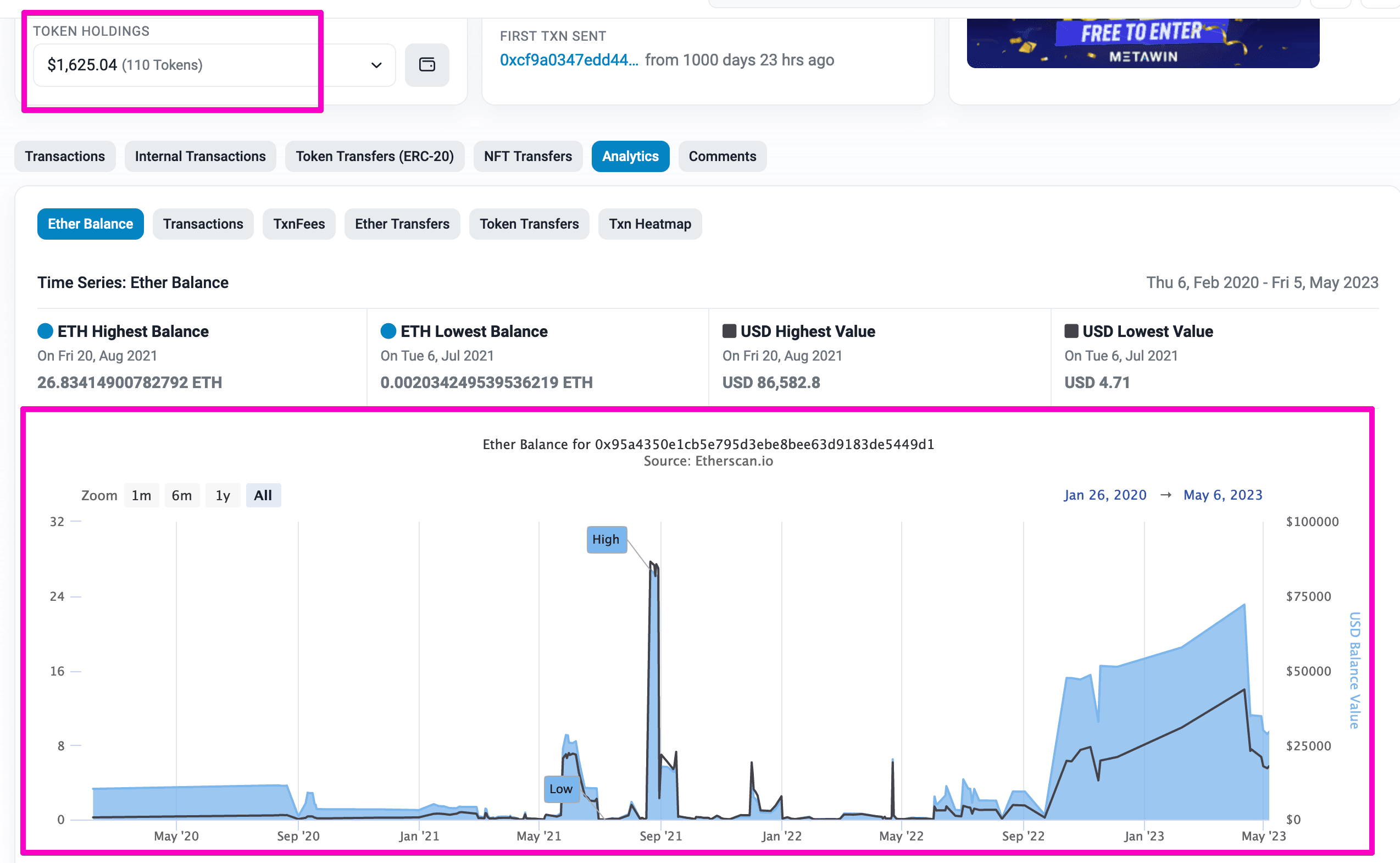Open the Internal Transactions tab
The width and height of the screenshot is (1400, 863).
[x=200, y=156]
